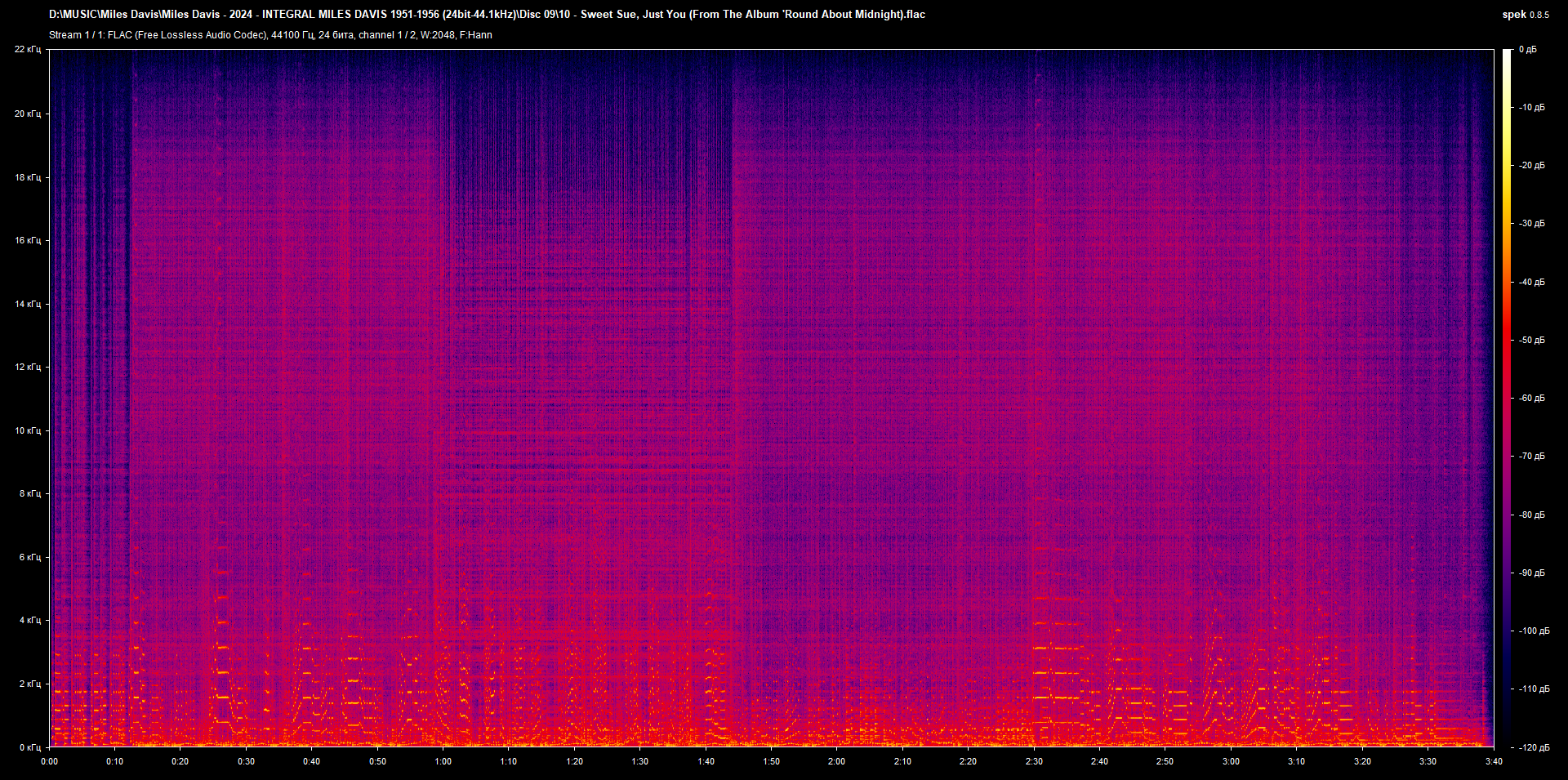Click the FLAC file path title text
1568x780 pixels.
[x=487, y=15]
